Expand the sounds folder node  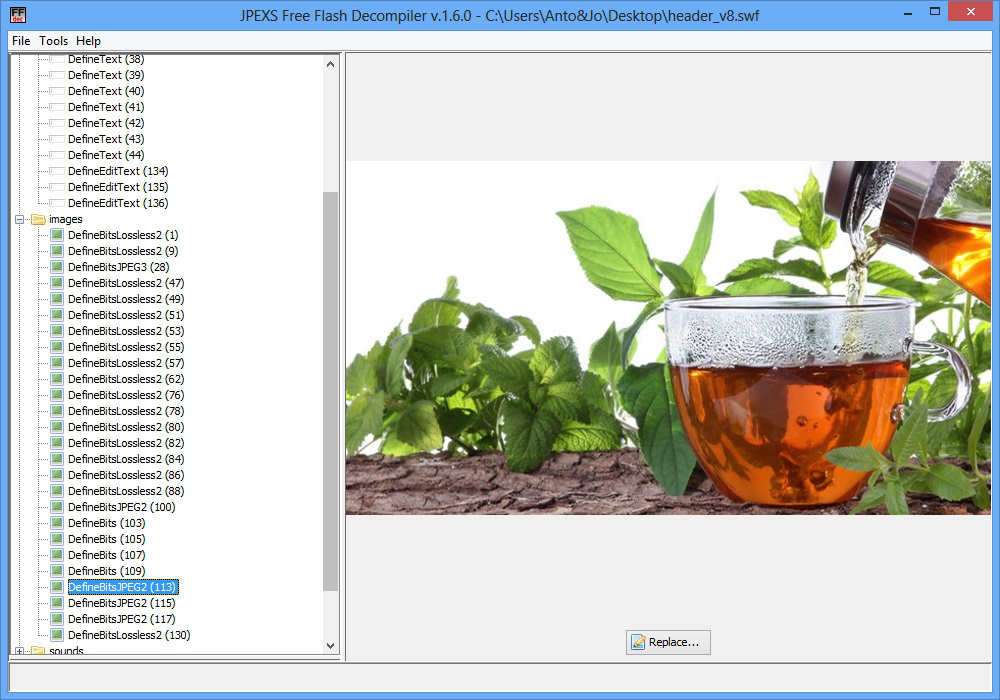[x=20, y=651]
